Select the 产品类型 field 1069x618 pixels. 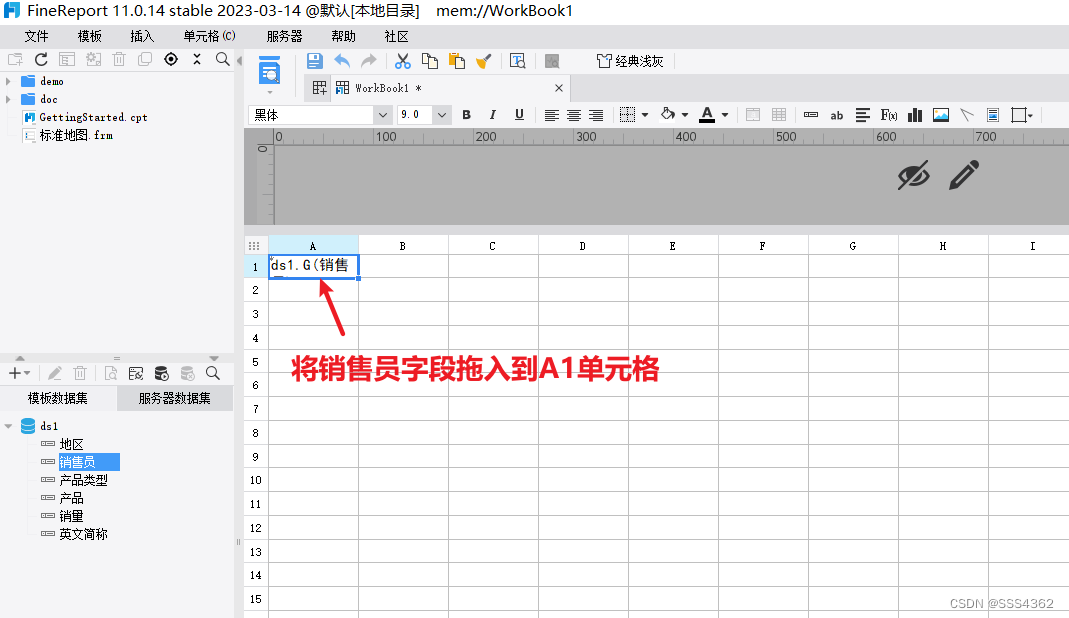click(x=83, y=480)
